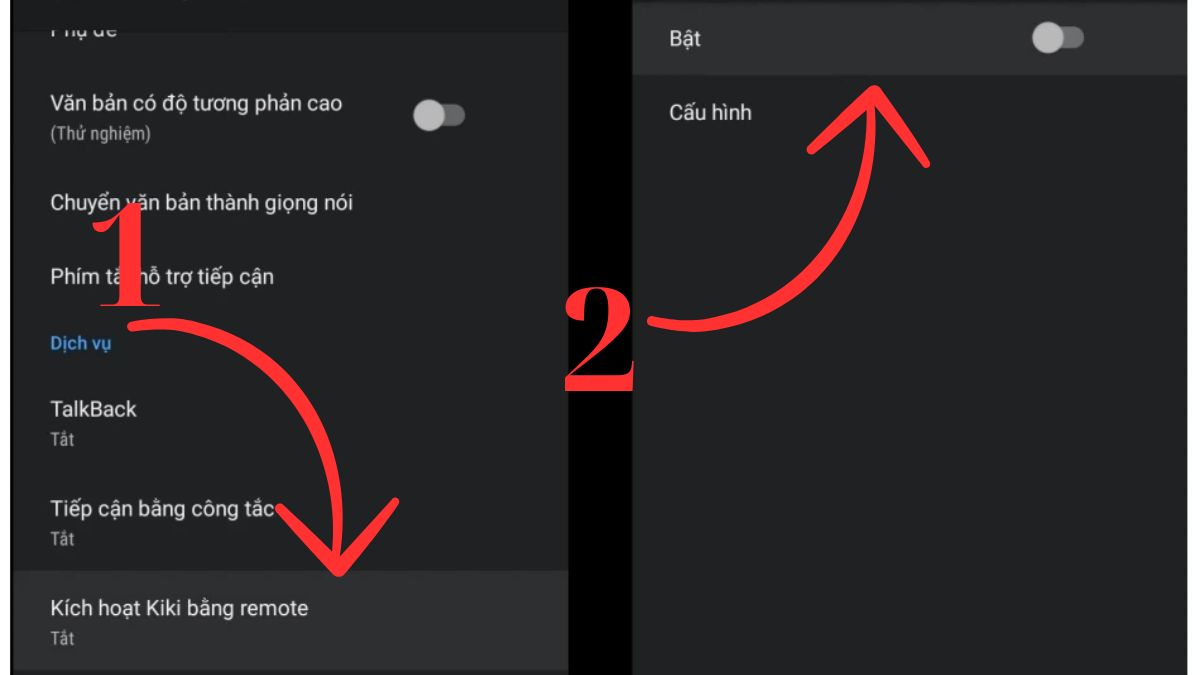1200x675 pixels.
Task: Open the TalkBack service settings
Action: tap(93, 409)
